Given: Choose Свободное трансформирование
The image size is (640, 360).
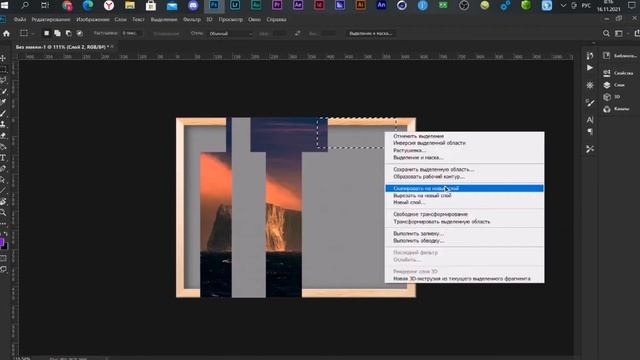Looking at the screenshot, I should [x=464, y=214].
